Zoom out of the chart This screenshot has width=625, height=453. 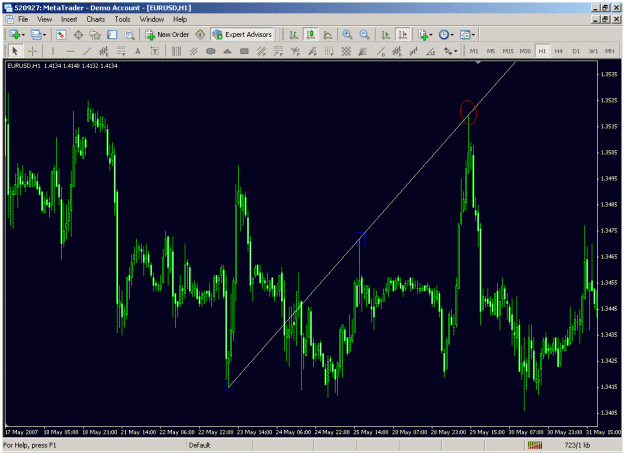[364, 35]
